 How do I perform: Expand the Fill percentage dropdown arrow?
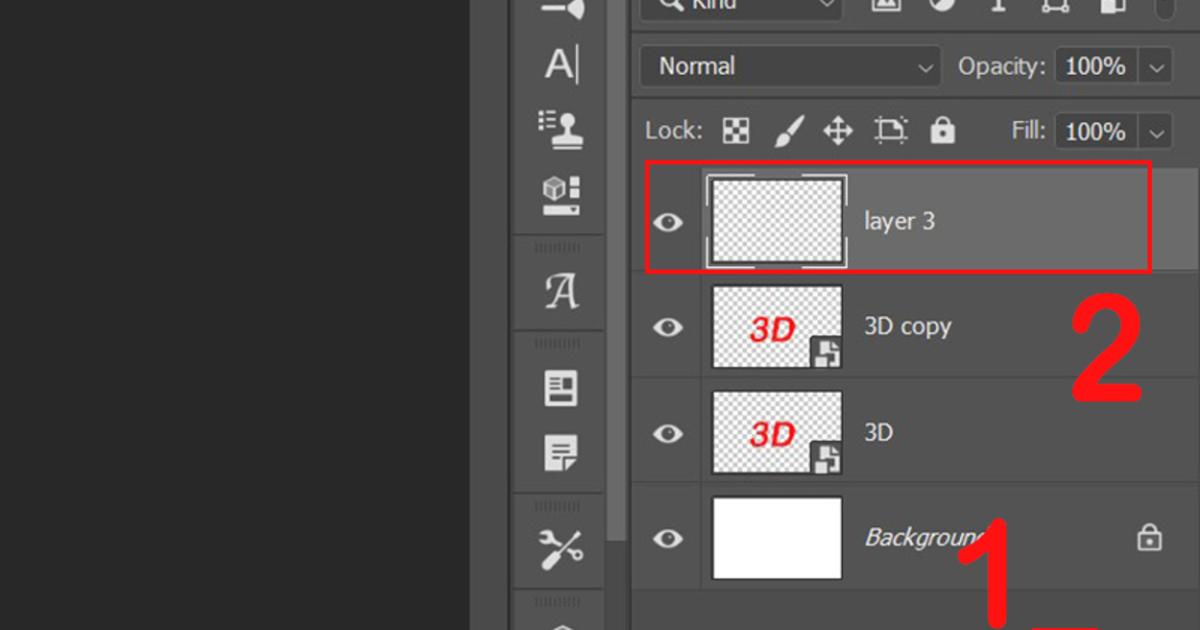1157,132
